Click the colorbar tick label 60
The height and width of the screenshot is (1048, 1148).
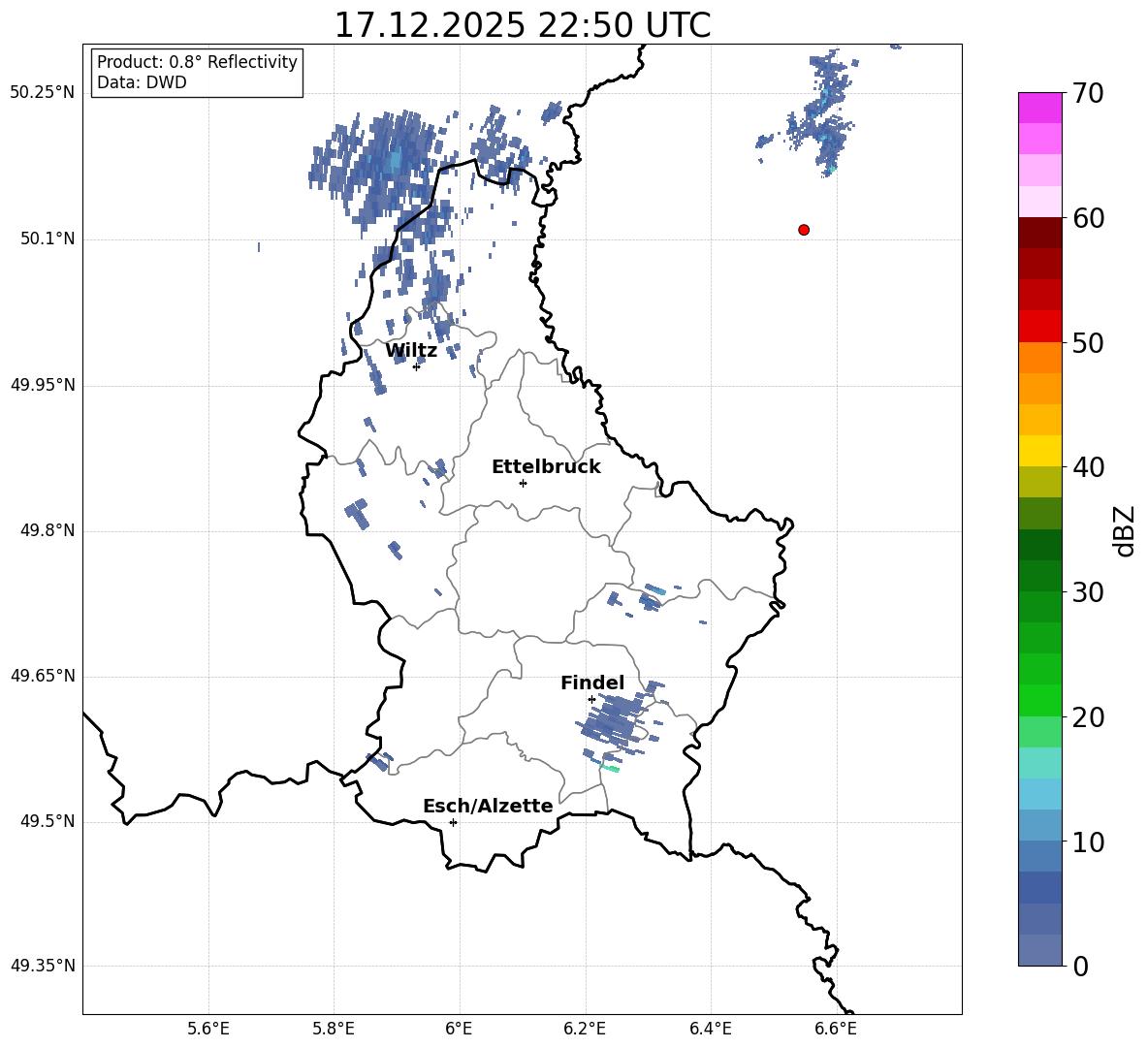pos(1088,218)
